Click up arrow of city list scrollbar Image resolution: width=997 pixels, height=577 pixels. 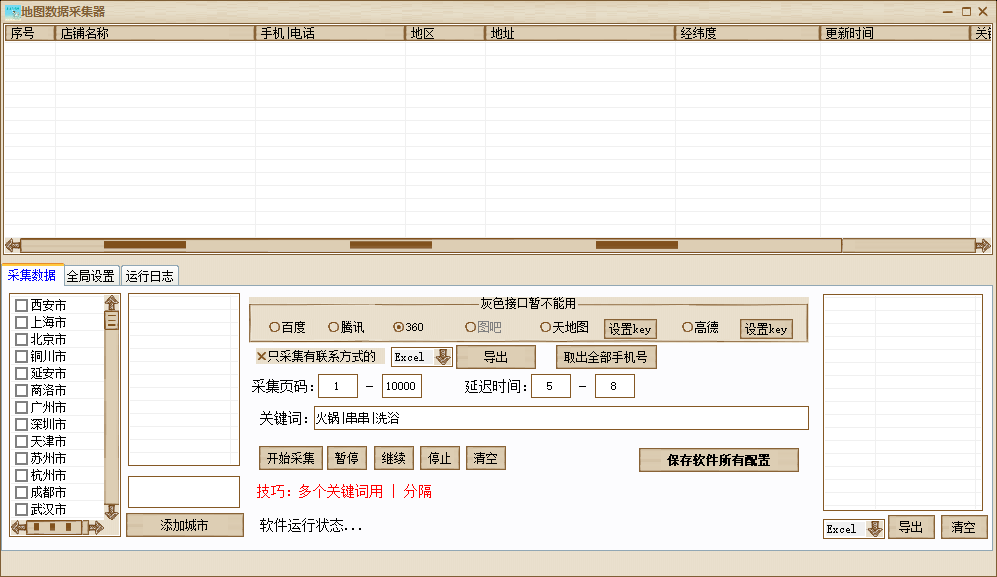[111, 303]
